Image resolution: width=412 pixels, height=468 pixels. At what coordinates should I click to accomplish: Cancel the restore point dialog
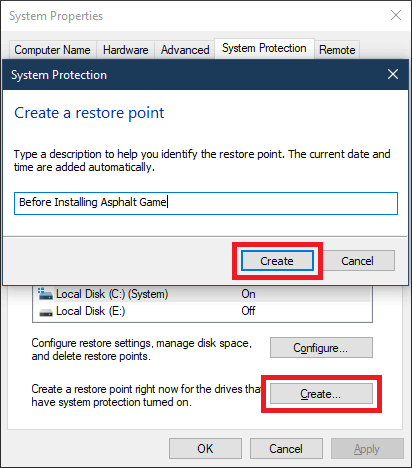pyautogui.click(x=359, y=261)
